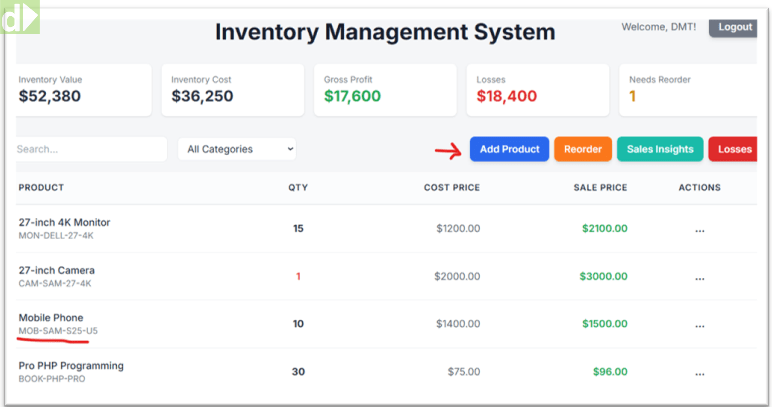The image size is (772, 407).
Task: Open the Needs Reorder summary card
Action: [x=688, y=89]
